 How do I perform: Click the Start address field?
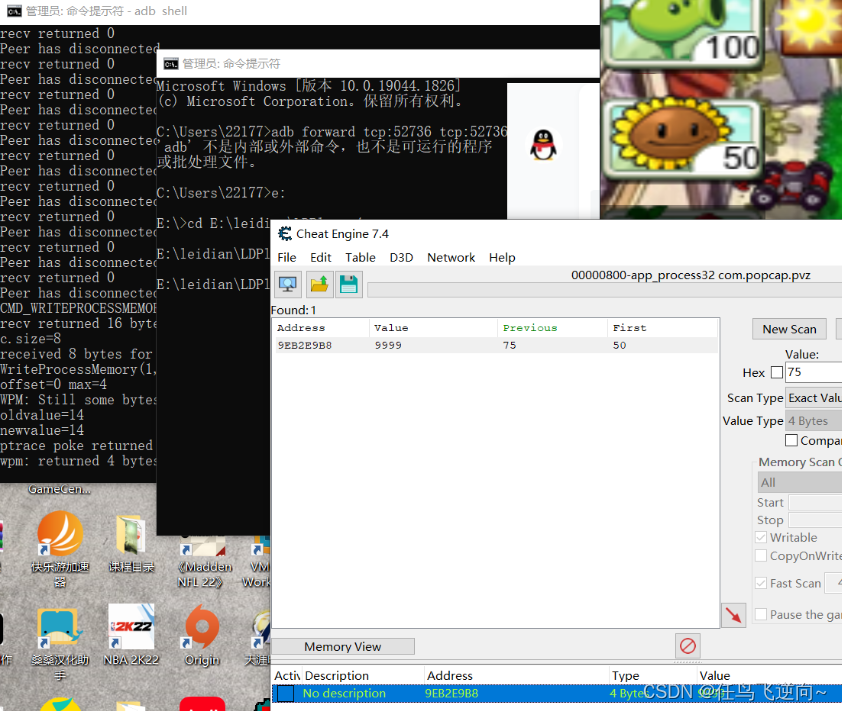(815, 503)
